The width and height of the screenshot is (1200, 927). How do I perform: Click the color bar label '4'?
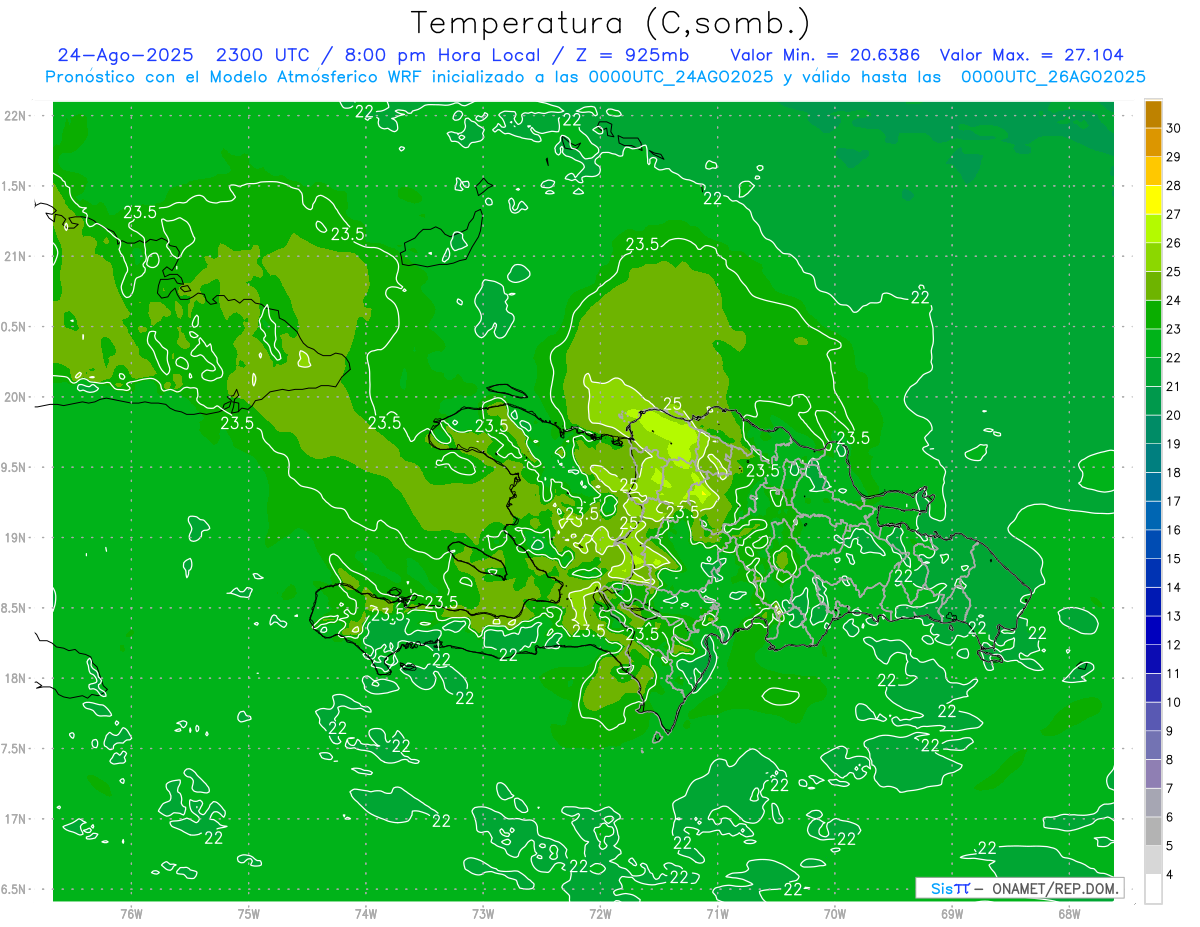(1170, 875)
